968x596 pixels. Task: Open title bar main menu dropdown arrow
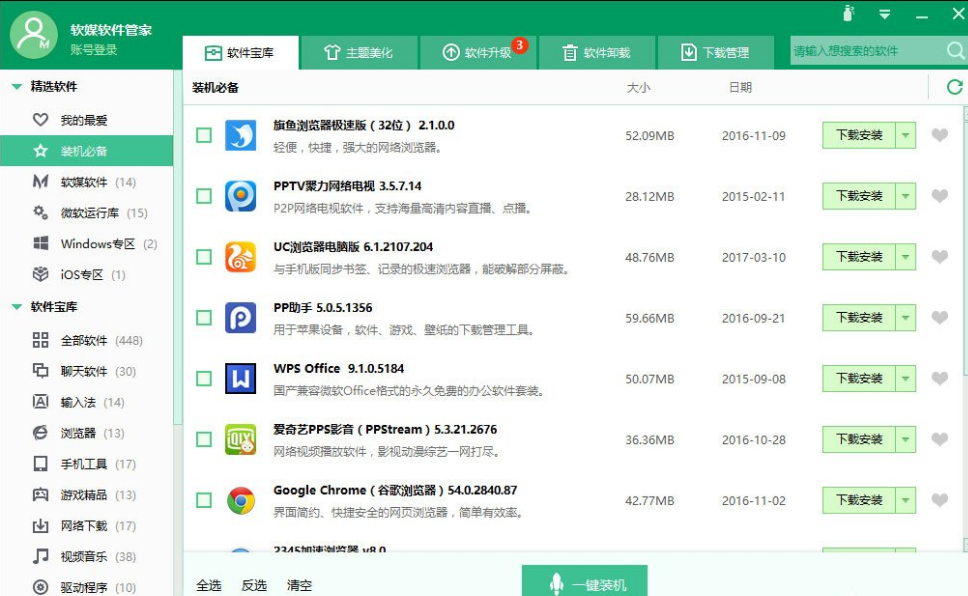pos(885,14)
